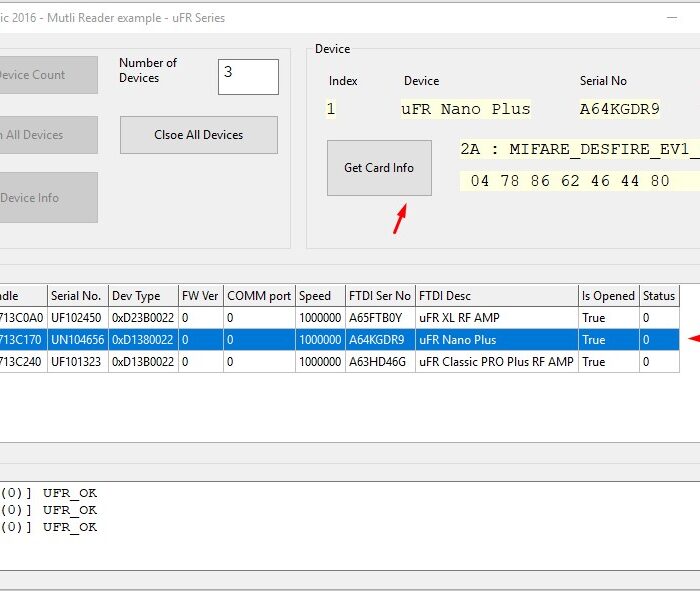The image size is (700, 591).
Task: Click FTDI serial A63HD46G cell
Action: [x=380, y=362]
